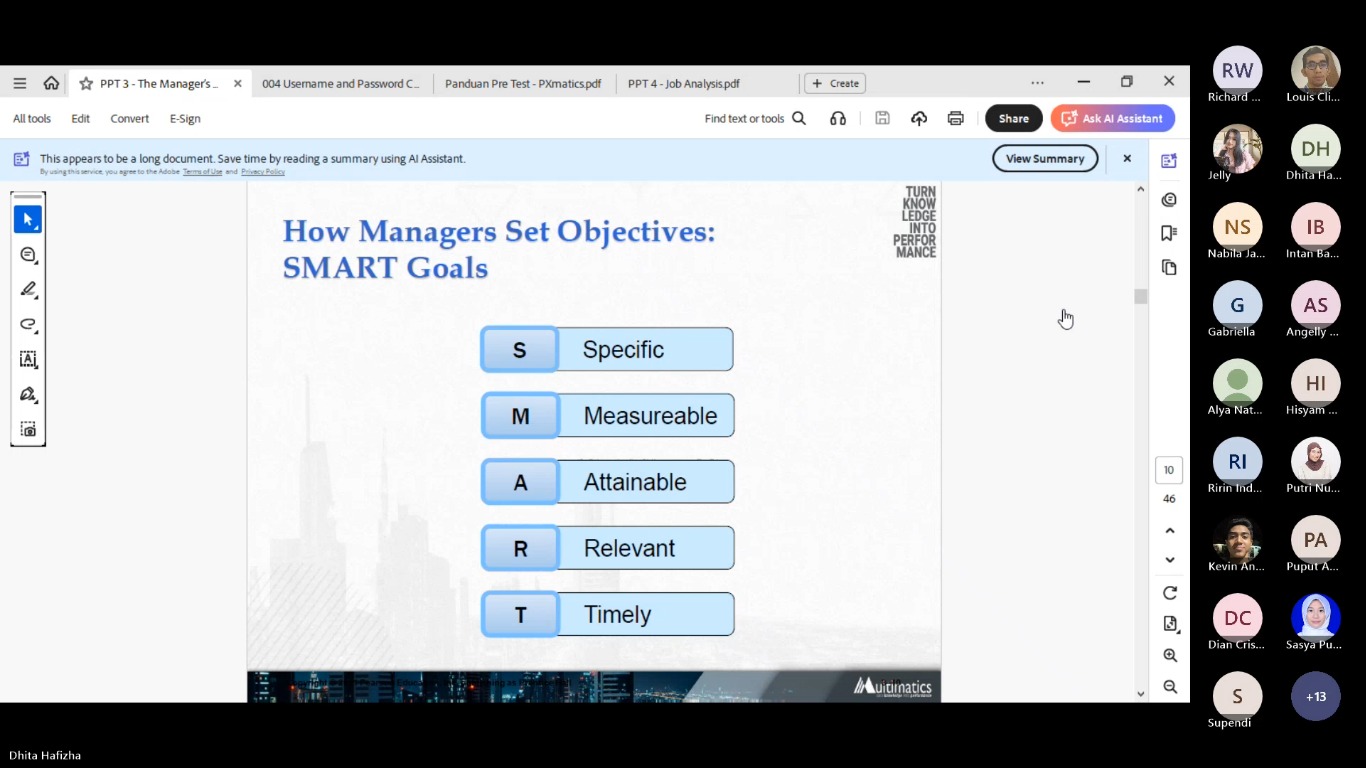Open the hamburger menu
The image size is (1366, 768).
coord(20,83)
